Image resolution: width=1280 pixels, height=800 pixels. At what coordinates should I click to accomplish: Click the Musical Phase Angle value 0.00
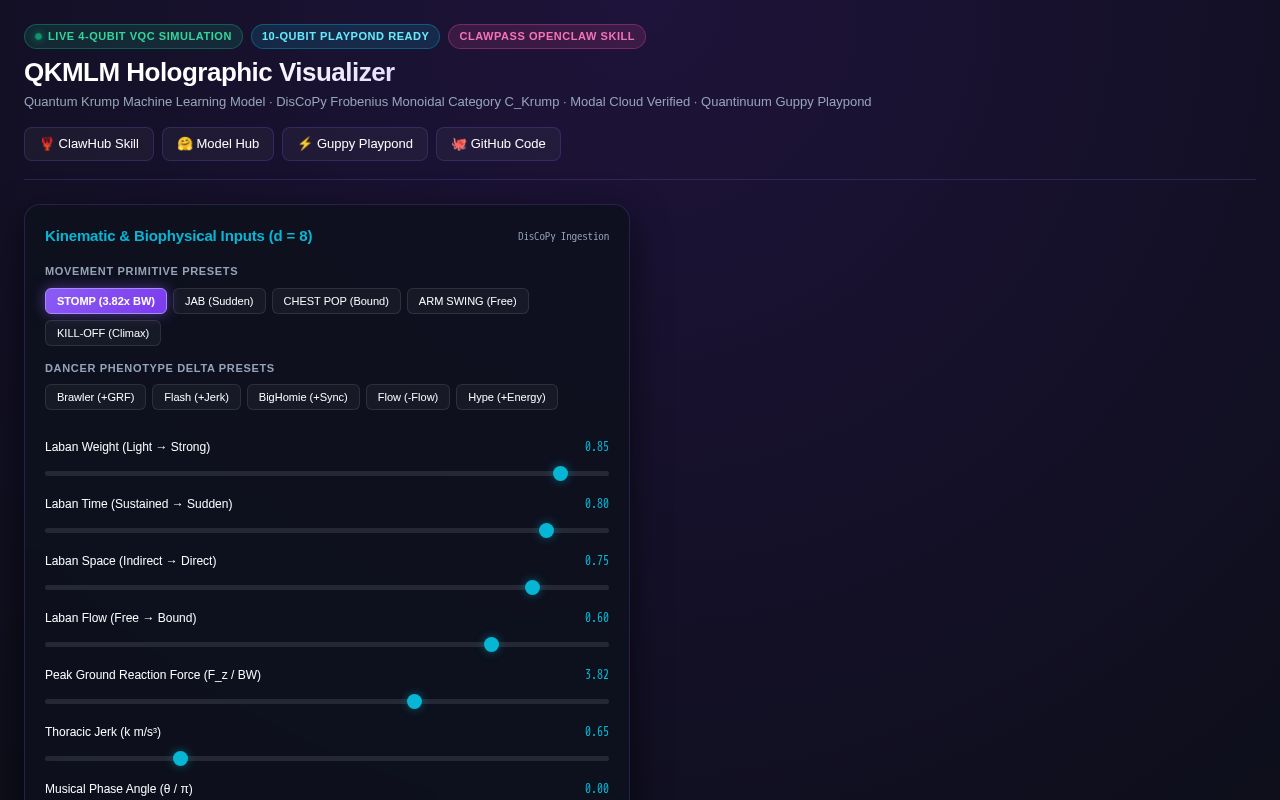point(597,789)
